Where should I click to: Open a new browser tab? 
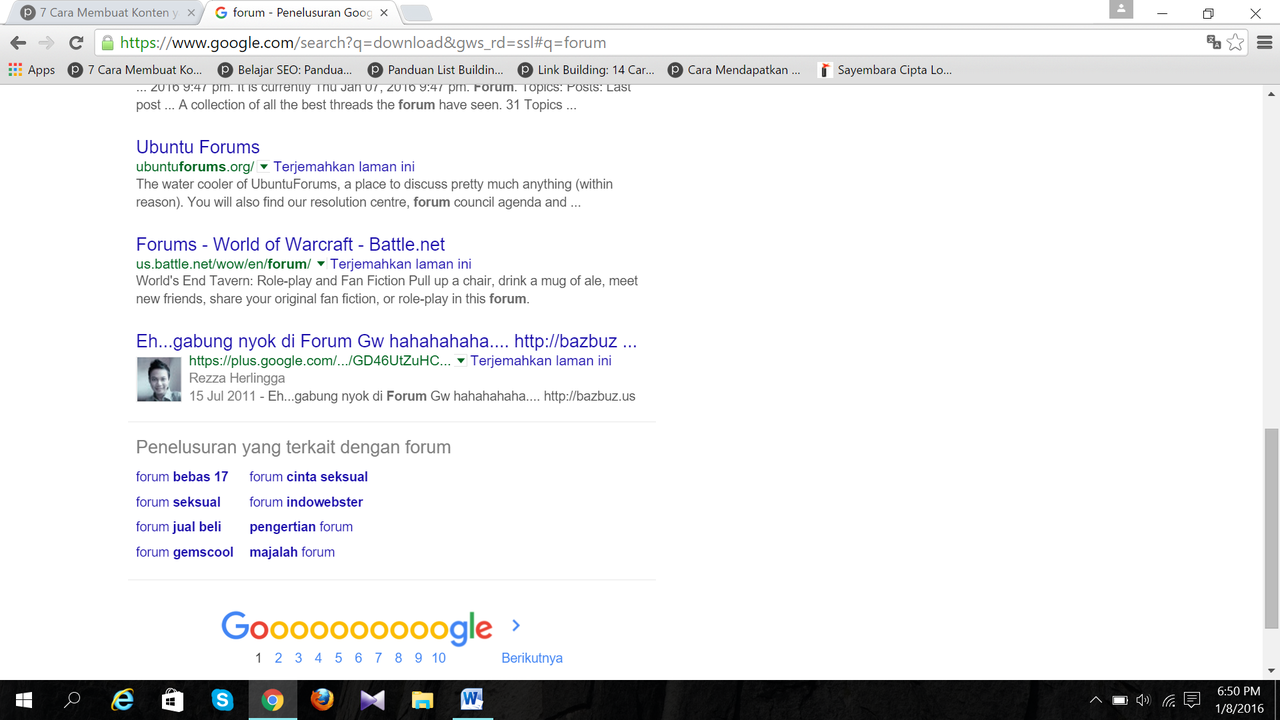[x=416, y=13]
